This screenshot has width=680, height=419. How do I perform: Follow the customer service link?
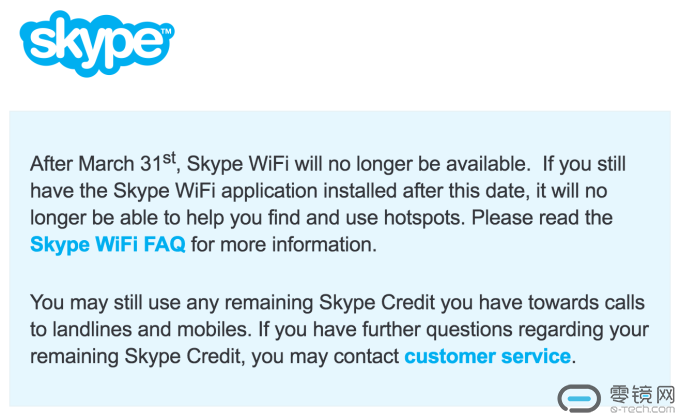487,356
